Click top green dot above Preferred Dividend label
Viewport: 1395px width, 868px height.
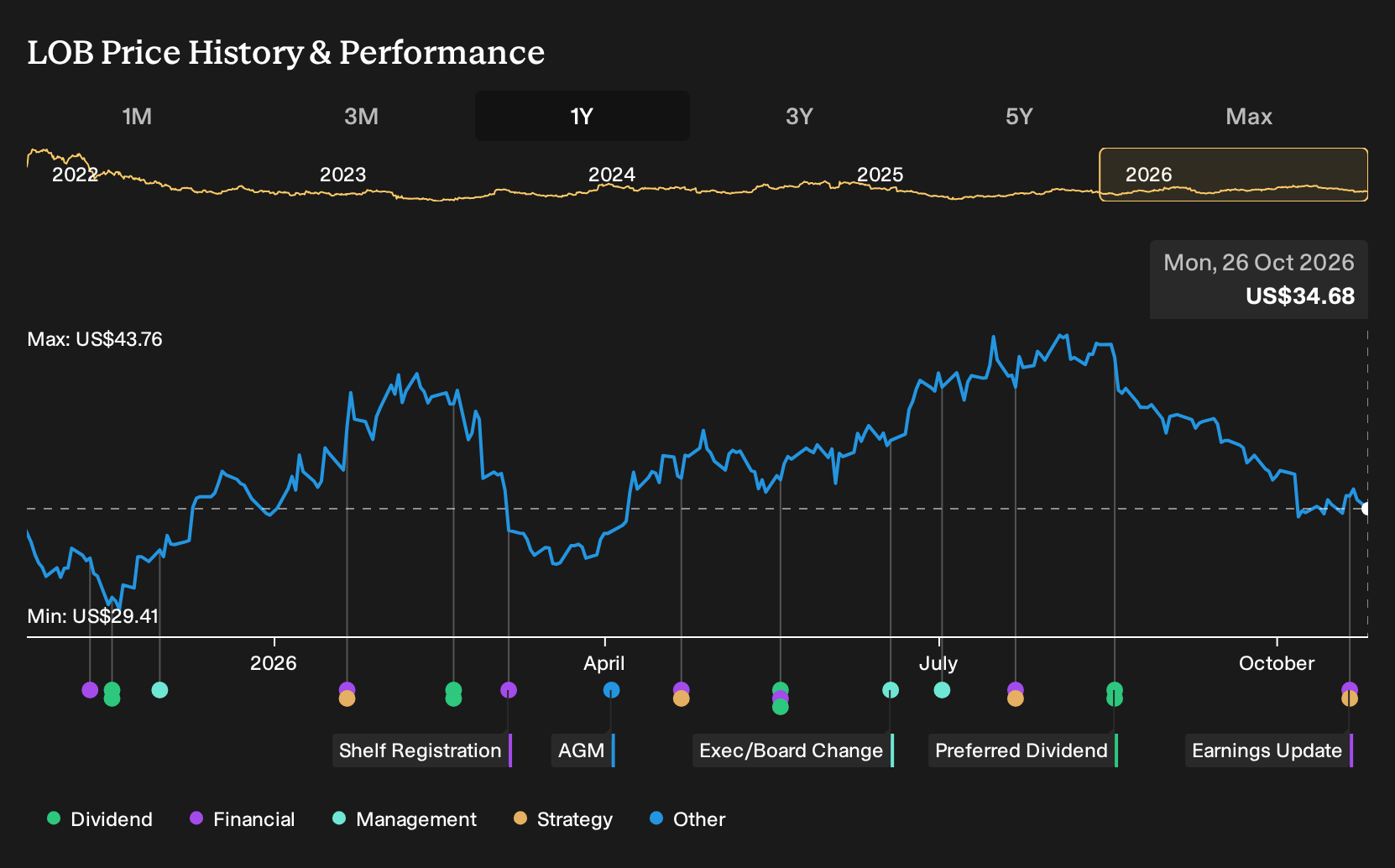1114,690
